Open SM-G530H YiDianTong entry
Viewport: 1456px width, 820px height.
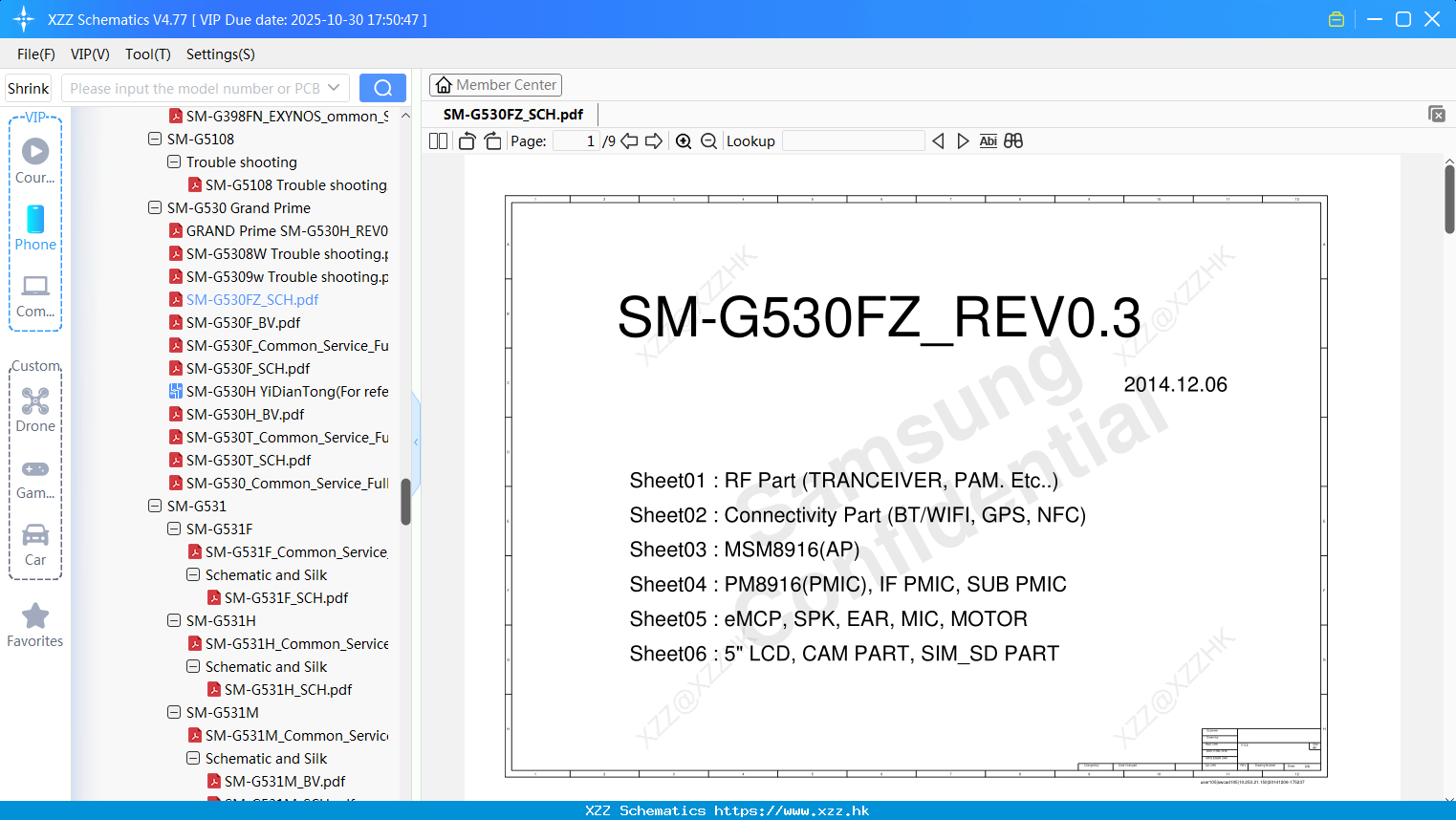pyautogui.click(x=278, y=391)
